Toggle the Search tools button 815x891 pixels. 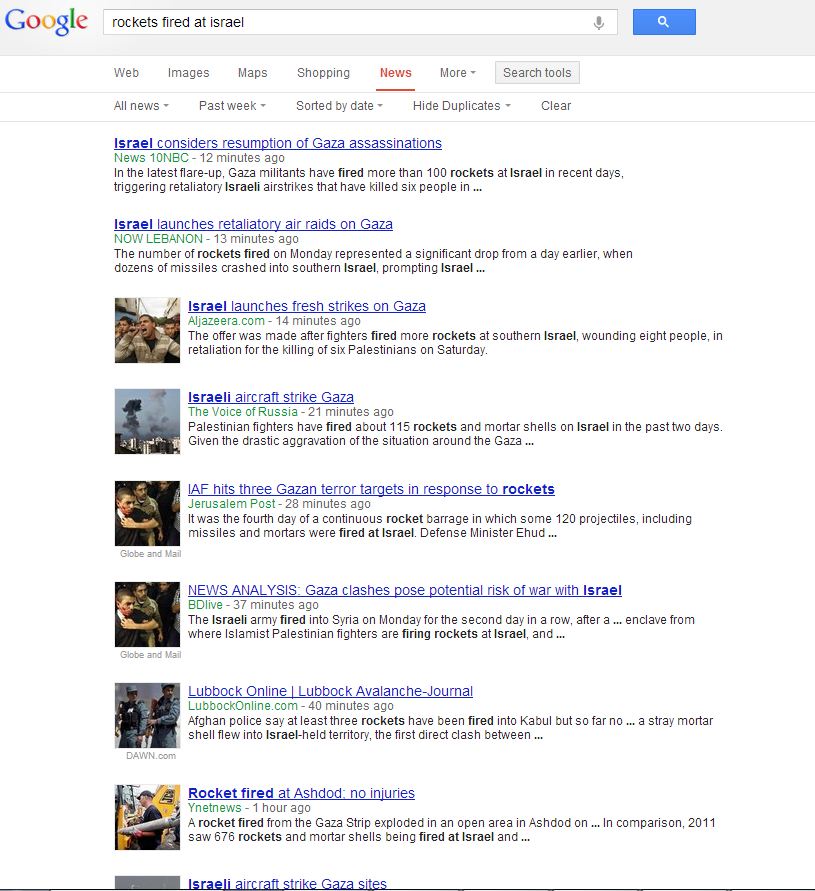pos(537,73)
